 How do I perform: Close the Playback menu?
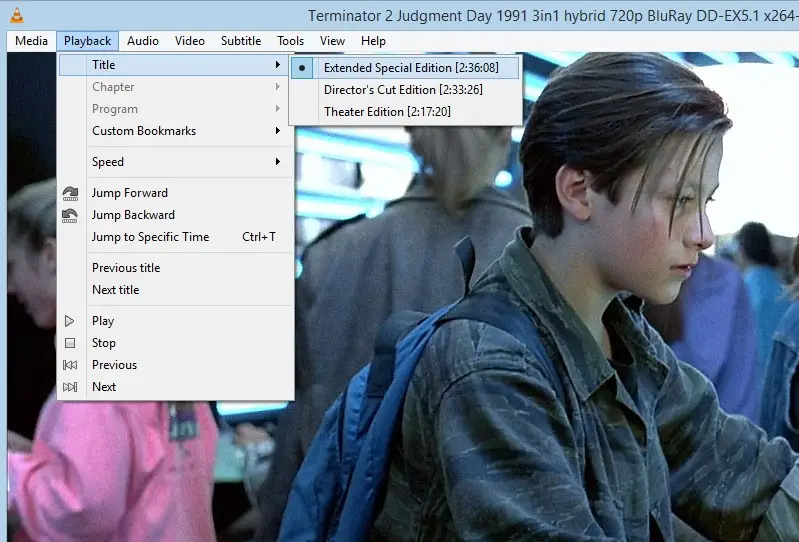pyautogui.click(x=88, y=41)
